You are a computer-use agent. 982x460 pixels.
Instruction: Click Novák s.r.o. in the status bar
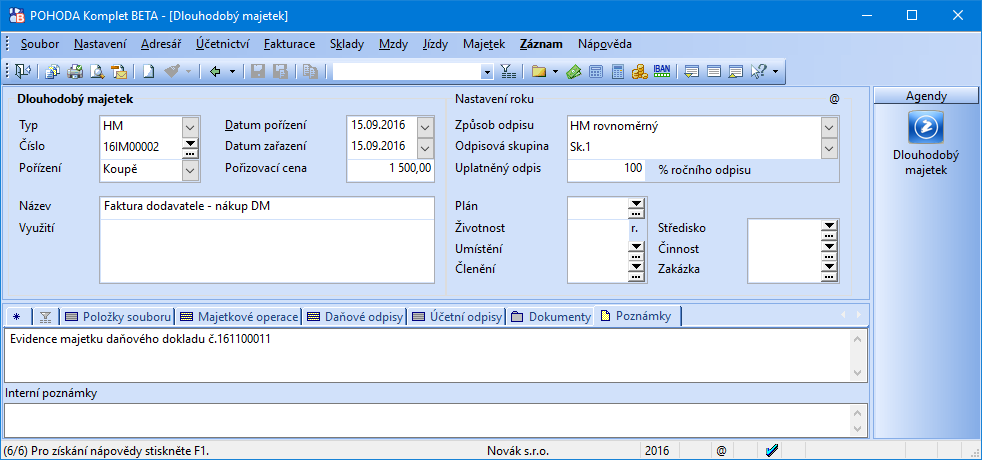pyautogui.click(x=517, y=451)
